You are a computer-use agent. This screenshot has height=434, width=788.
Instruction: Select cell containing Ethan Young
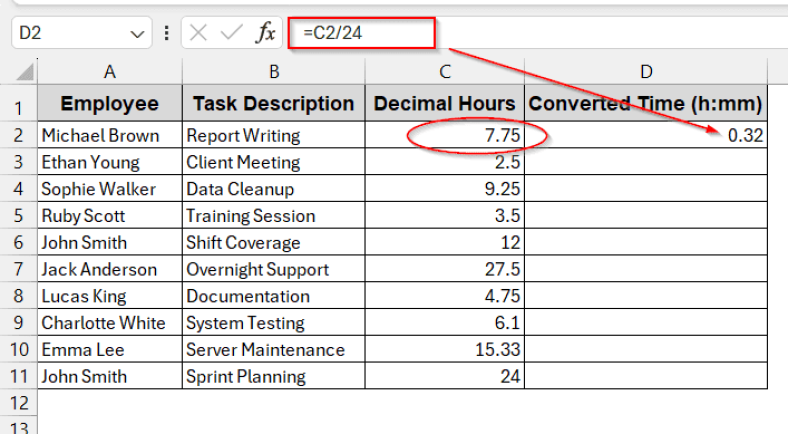coord(110,162)
